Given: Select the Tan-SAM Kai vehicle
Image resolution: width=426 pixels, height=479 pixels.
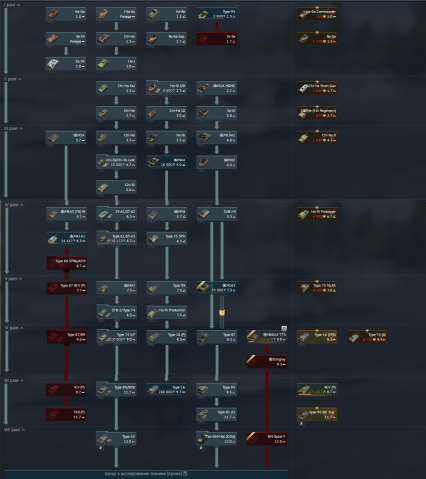Looking at the screenshot, I should pos(217,439).
